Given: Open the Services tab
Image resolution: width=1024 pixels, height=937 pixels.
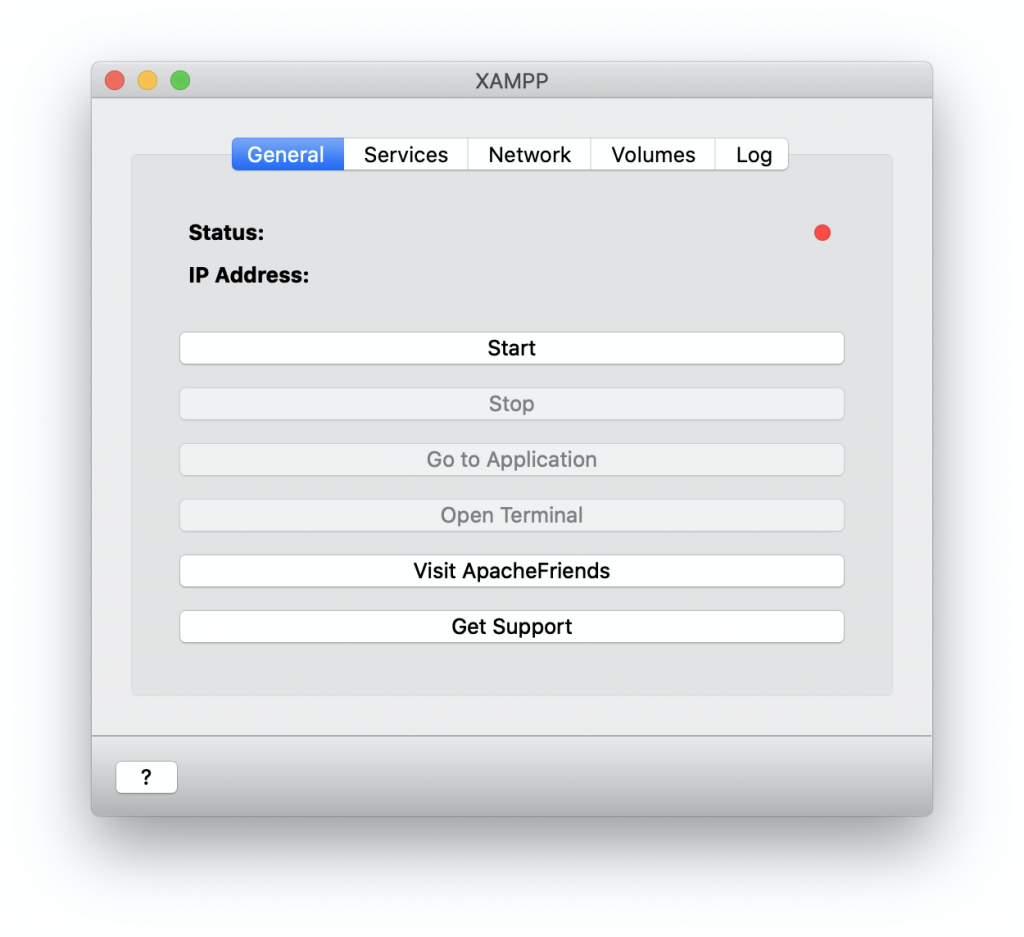Looking at the screenshot, I should coord(406,155).
